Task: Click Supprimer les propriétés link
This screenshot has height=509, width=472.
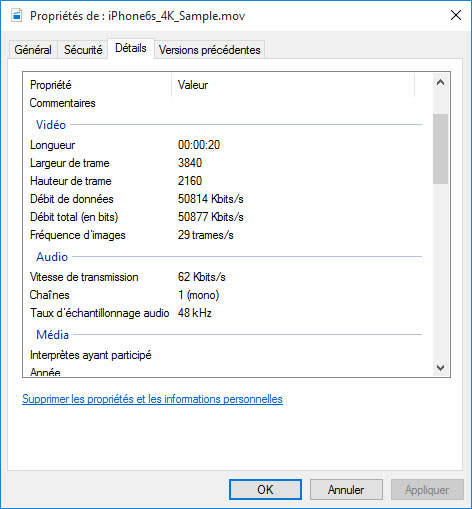Action: [152, 399]
